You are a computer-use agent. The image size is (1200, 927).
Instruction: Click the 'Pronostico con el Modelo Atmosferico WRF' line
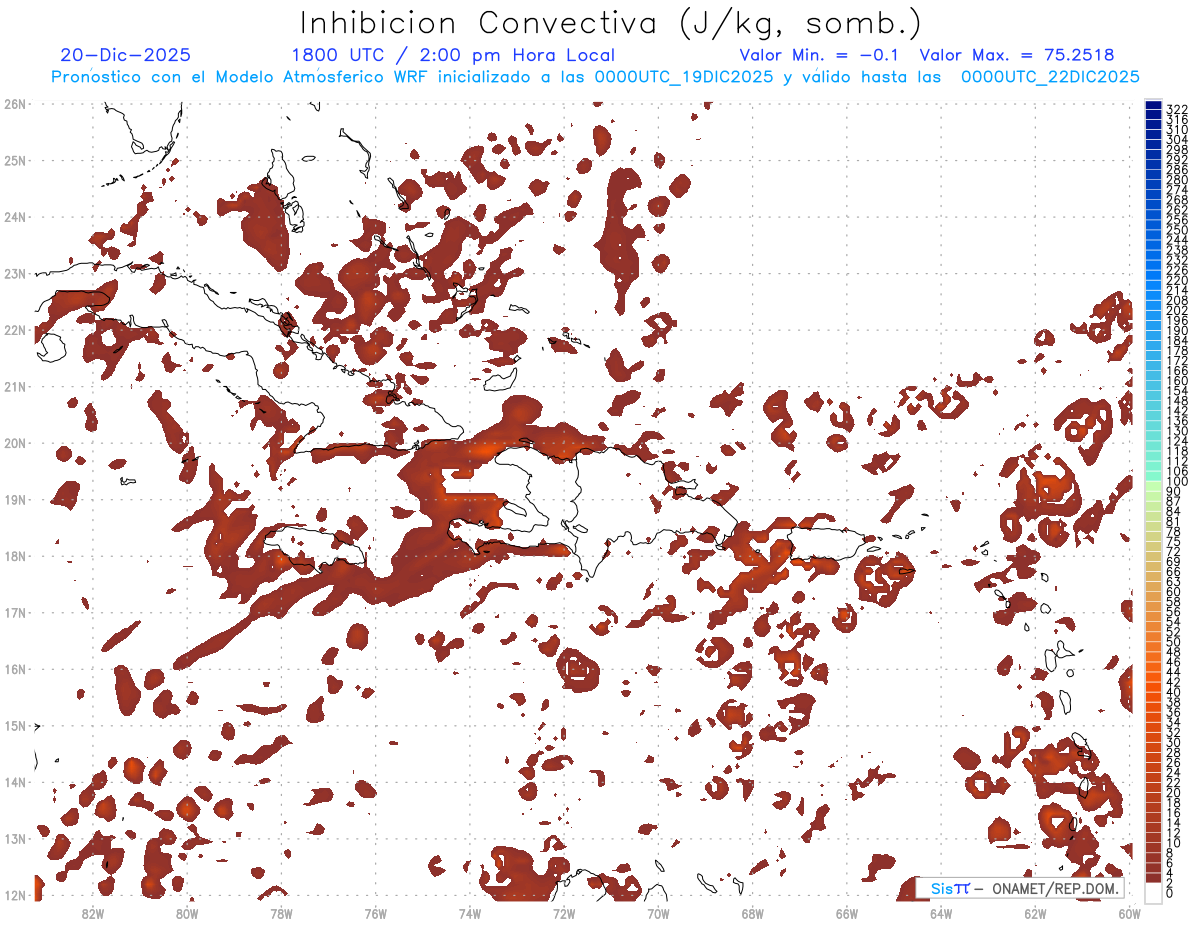click(595, 77)
